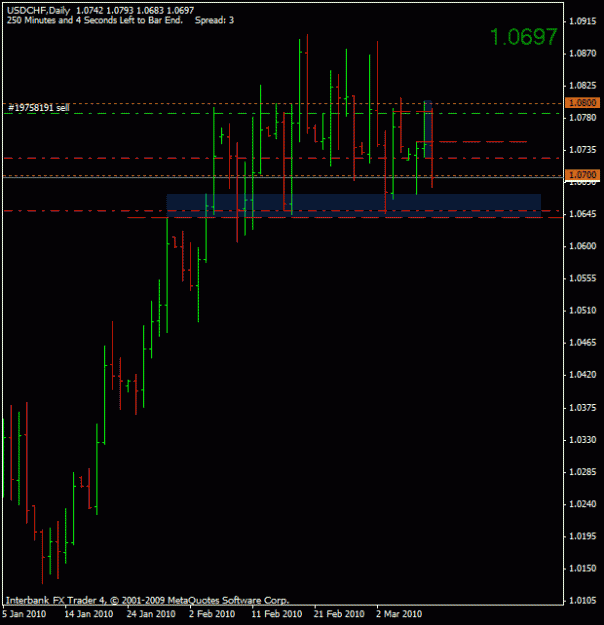Select the 1.0510 price scale label

point(582,311)
